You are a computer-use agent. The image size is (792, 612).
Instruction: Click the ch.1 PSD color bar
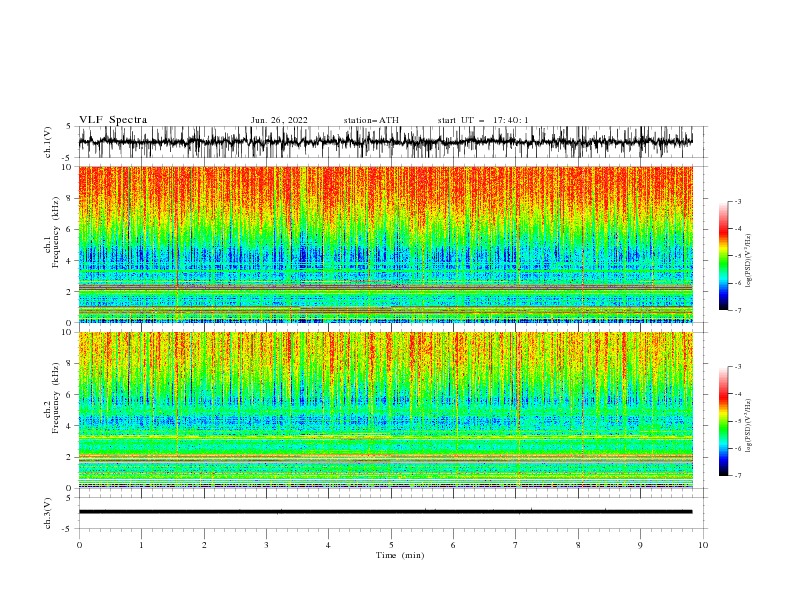[723, 255]
